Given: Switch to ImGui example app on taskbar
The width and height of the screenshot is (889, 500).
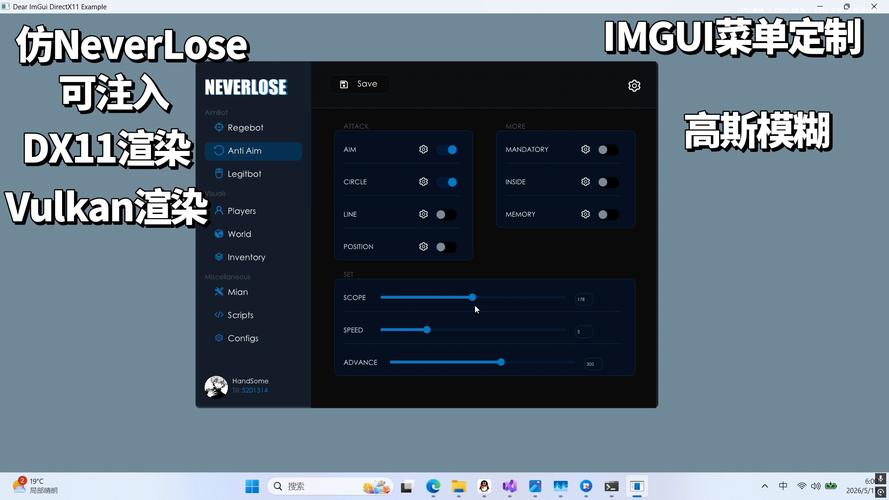Looking at the screenshot, I should 637,486.
